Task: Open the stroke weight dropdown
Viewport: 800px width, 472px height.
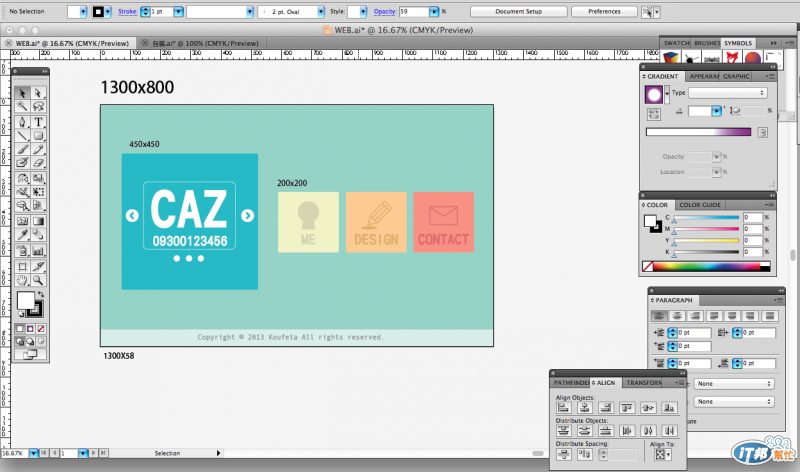Action: 178,11
